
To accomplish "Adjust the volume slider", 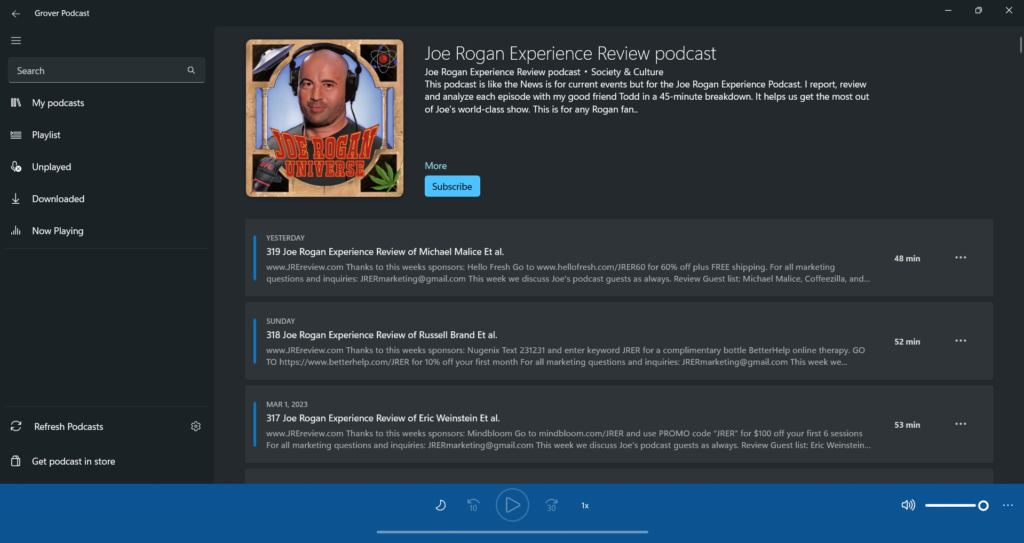I will point(955,505).
